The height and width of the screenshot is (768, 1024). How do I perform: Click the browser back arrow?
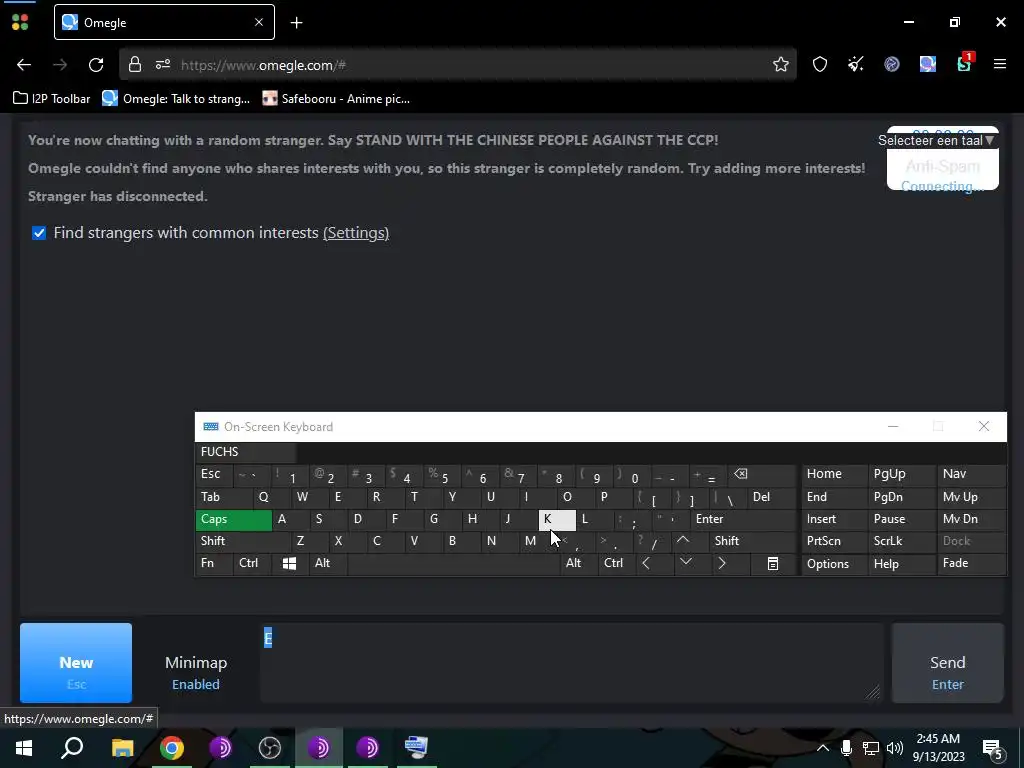click(24, 65)
